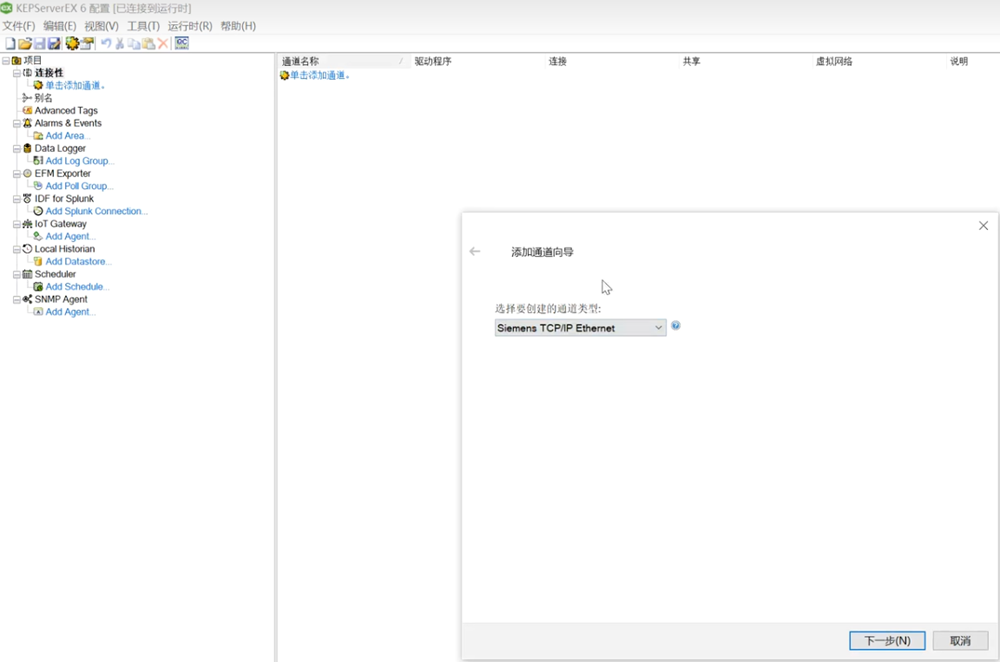Click the back arrow in the channel wizard
This screenshot has height=662, width=1000.
pos(475,252)
